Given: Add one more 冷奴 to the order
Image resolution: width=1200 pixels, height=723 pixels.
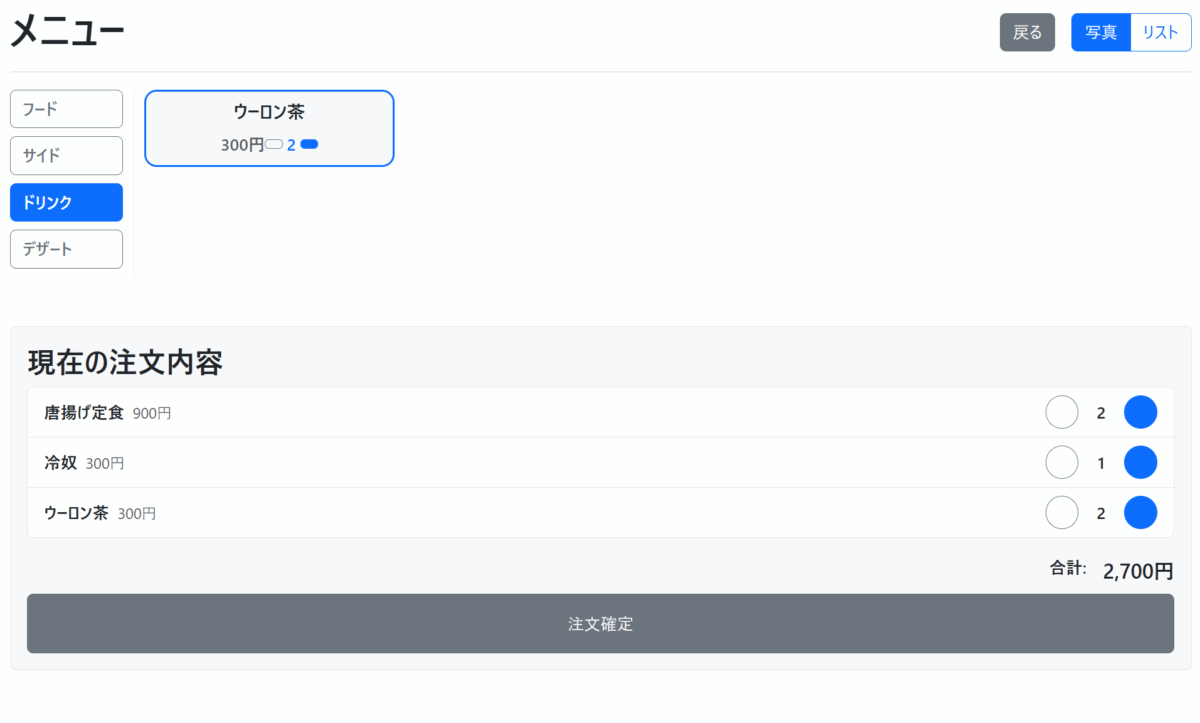Looking at the screenshot, I should click(1140, 462).
